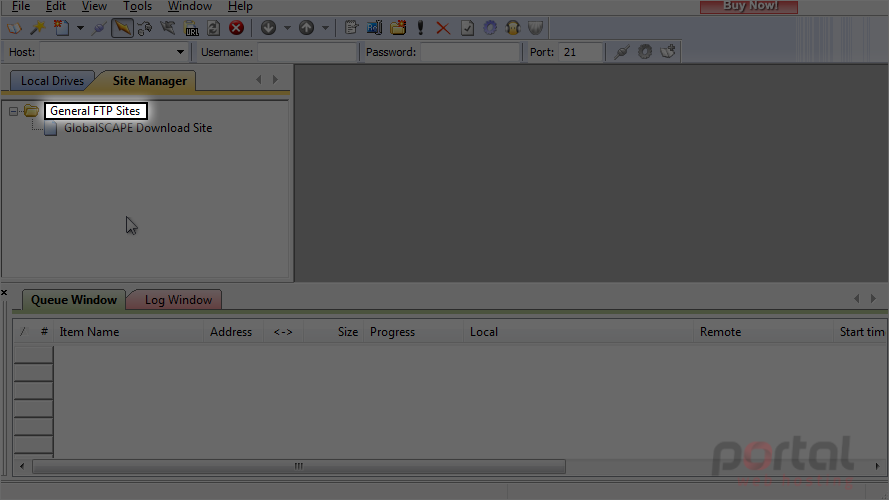
Task: Click the Local column header
Action: [x=578, y=332]
